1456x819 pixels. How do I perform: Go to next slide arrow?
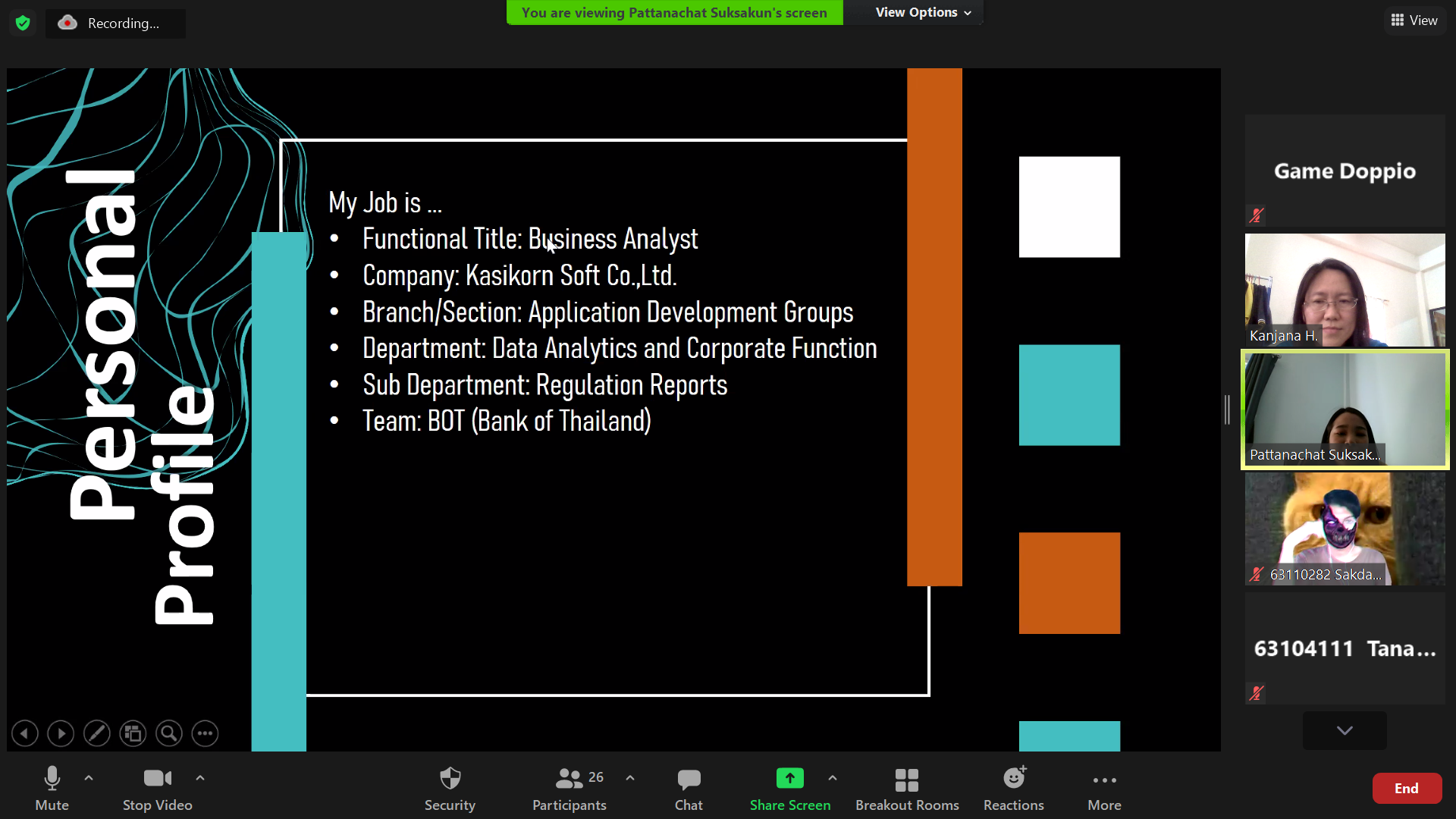61,733
